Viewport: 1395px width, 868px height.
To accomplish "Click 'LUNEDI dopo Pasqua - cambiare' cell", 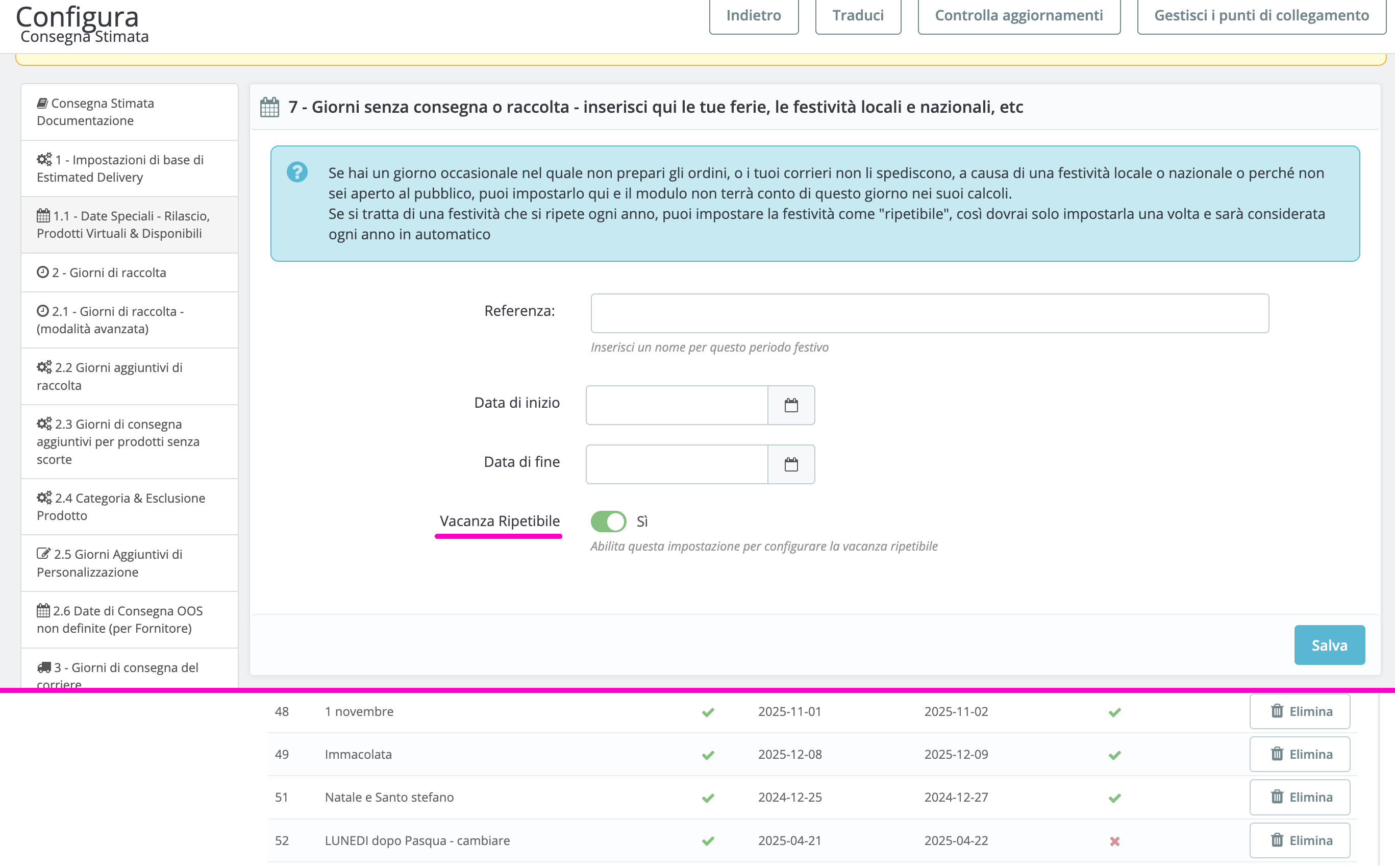I will (x=417, y=840).
